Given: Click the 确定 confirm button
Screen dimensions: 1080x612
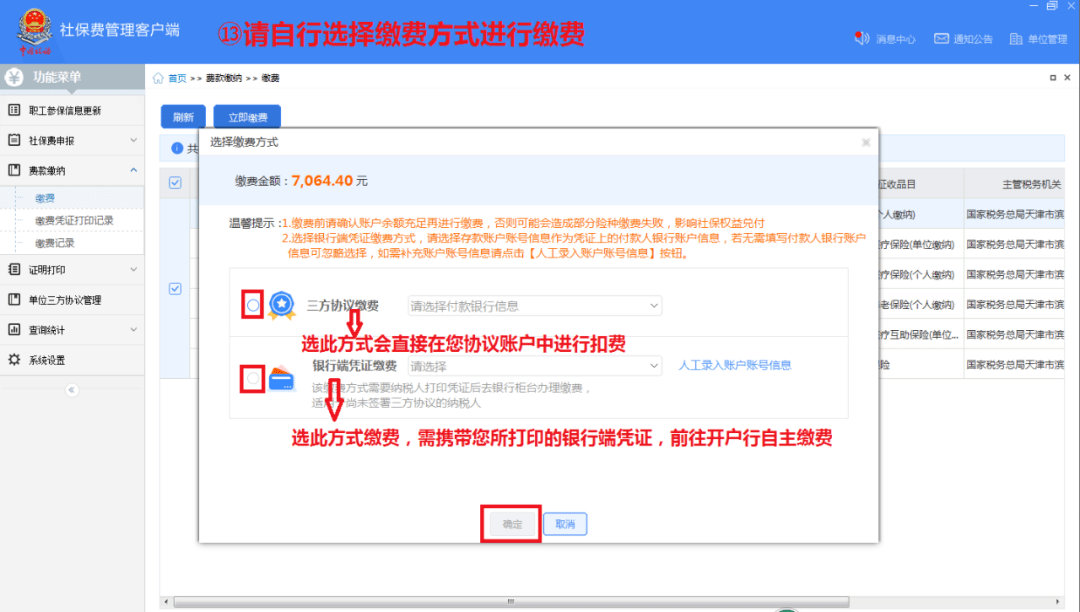Looking at the screenshot, I should click(510, 523).
